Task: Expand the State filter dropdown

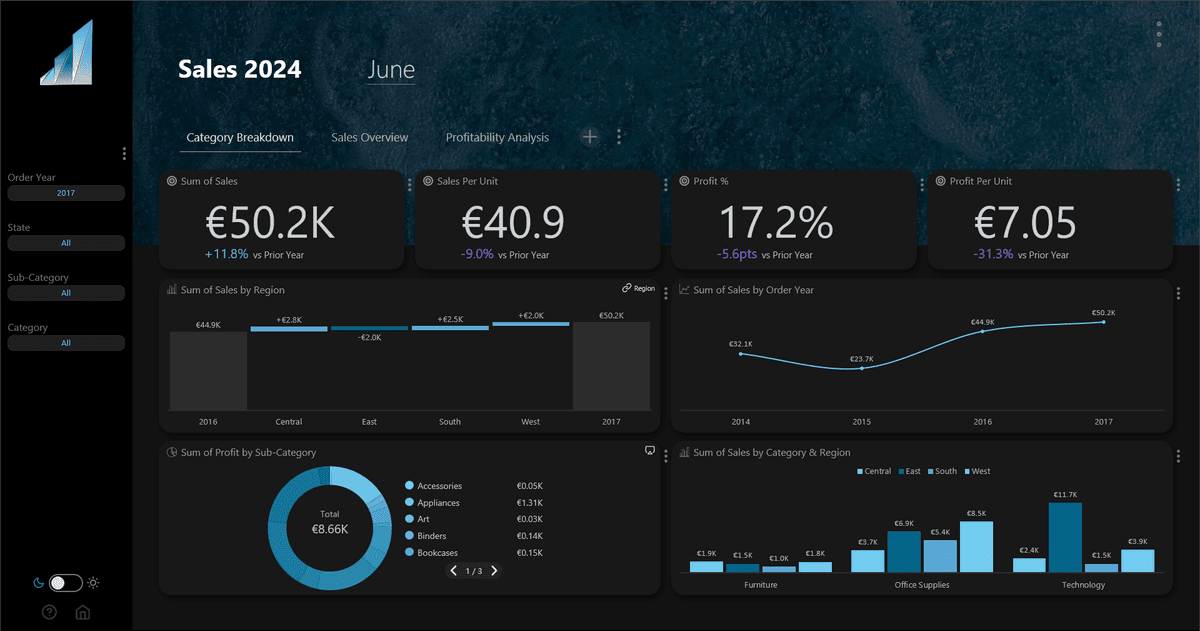Action: click(x=66, y=243)
